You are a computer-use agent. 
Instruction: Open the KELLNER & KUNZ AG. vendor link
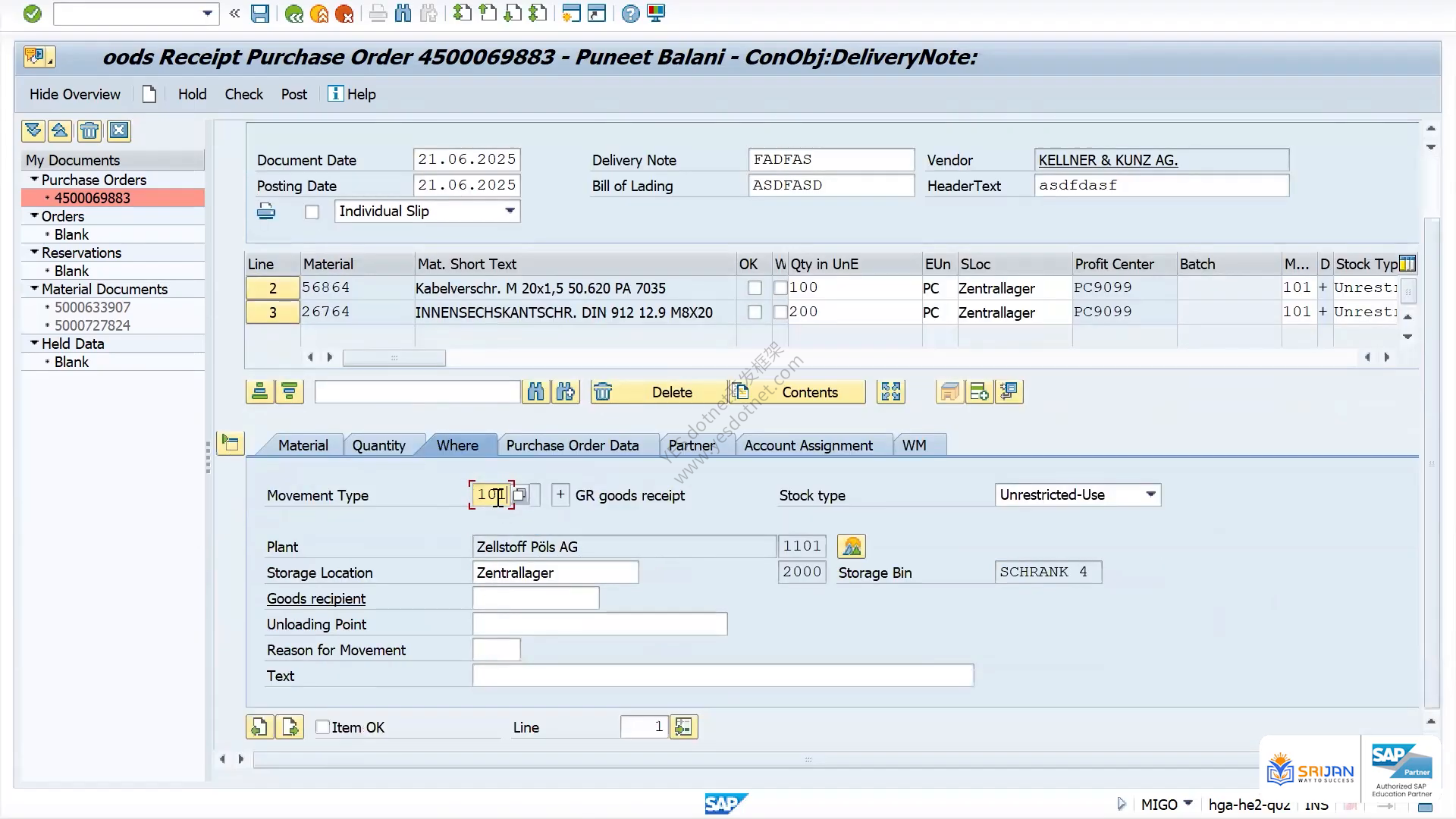click(x=1108, y=160)
